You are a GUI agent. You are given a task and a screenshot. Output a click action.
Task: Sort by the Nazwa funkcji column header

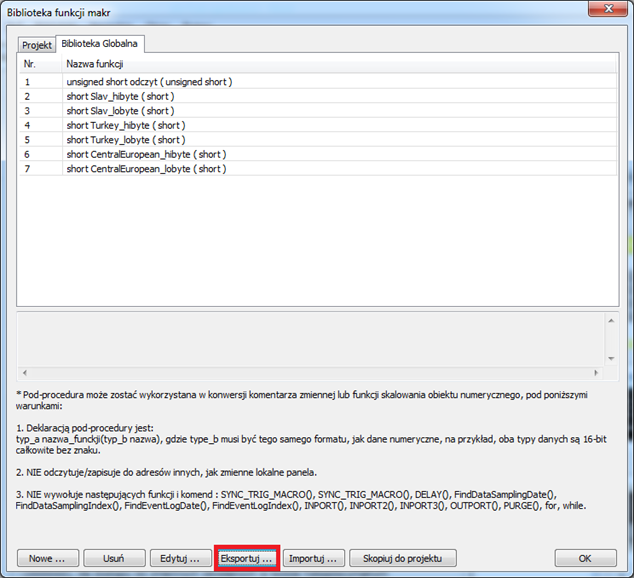point(340,64)
